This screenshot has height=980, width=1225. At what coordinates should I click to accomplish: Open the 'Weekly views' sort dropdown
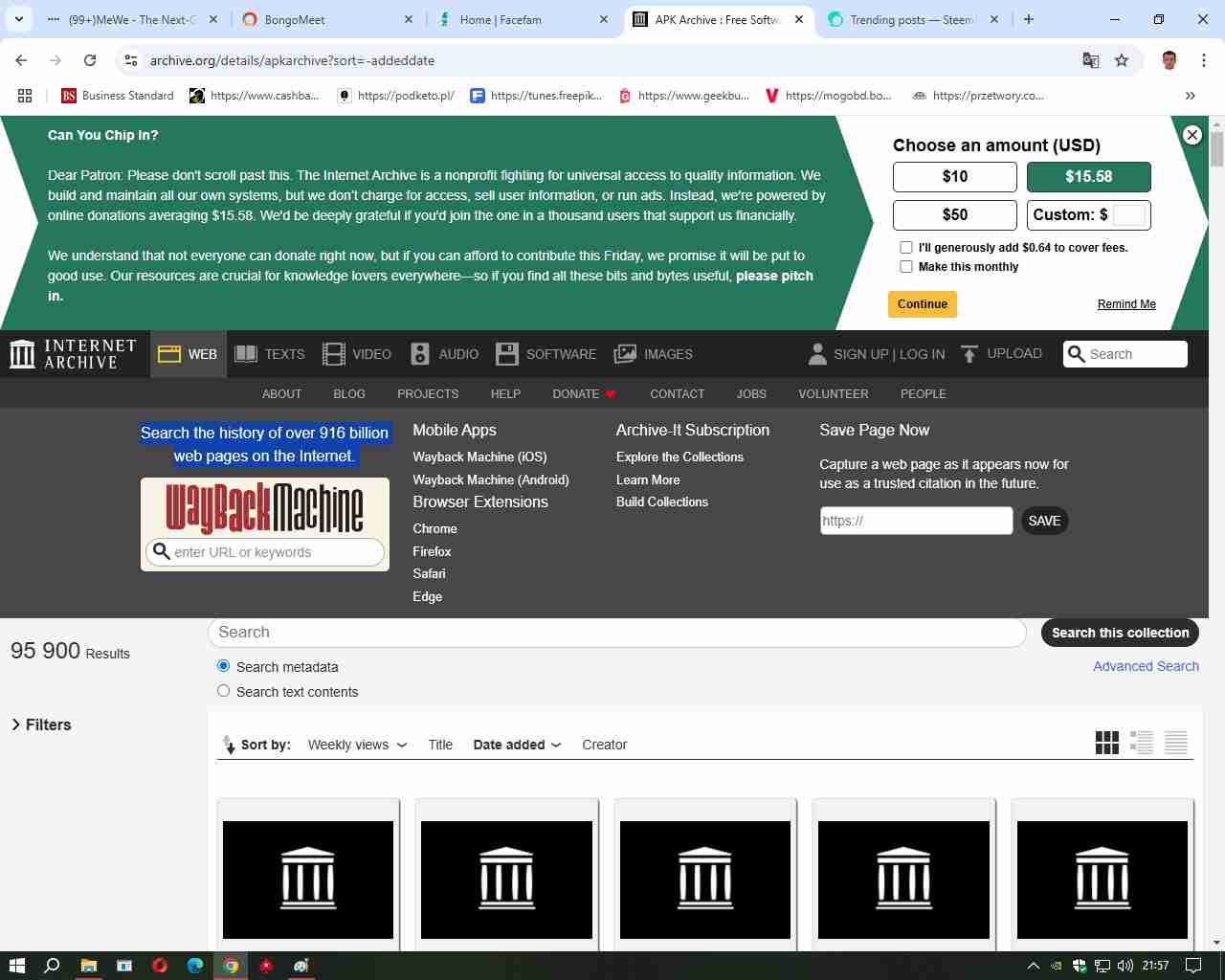pos(357,745)
